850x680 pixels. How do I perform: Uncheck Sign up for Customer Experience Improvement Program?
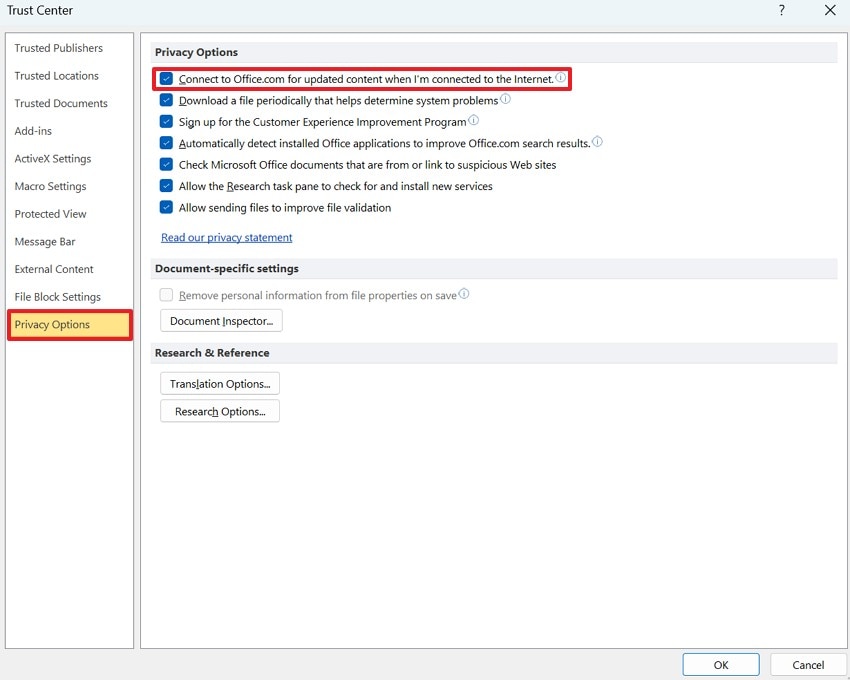[x=166, y=121]
